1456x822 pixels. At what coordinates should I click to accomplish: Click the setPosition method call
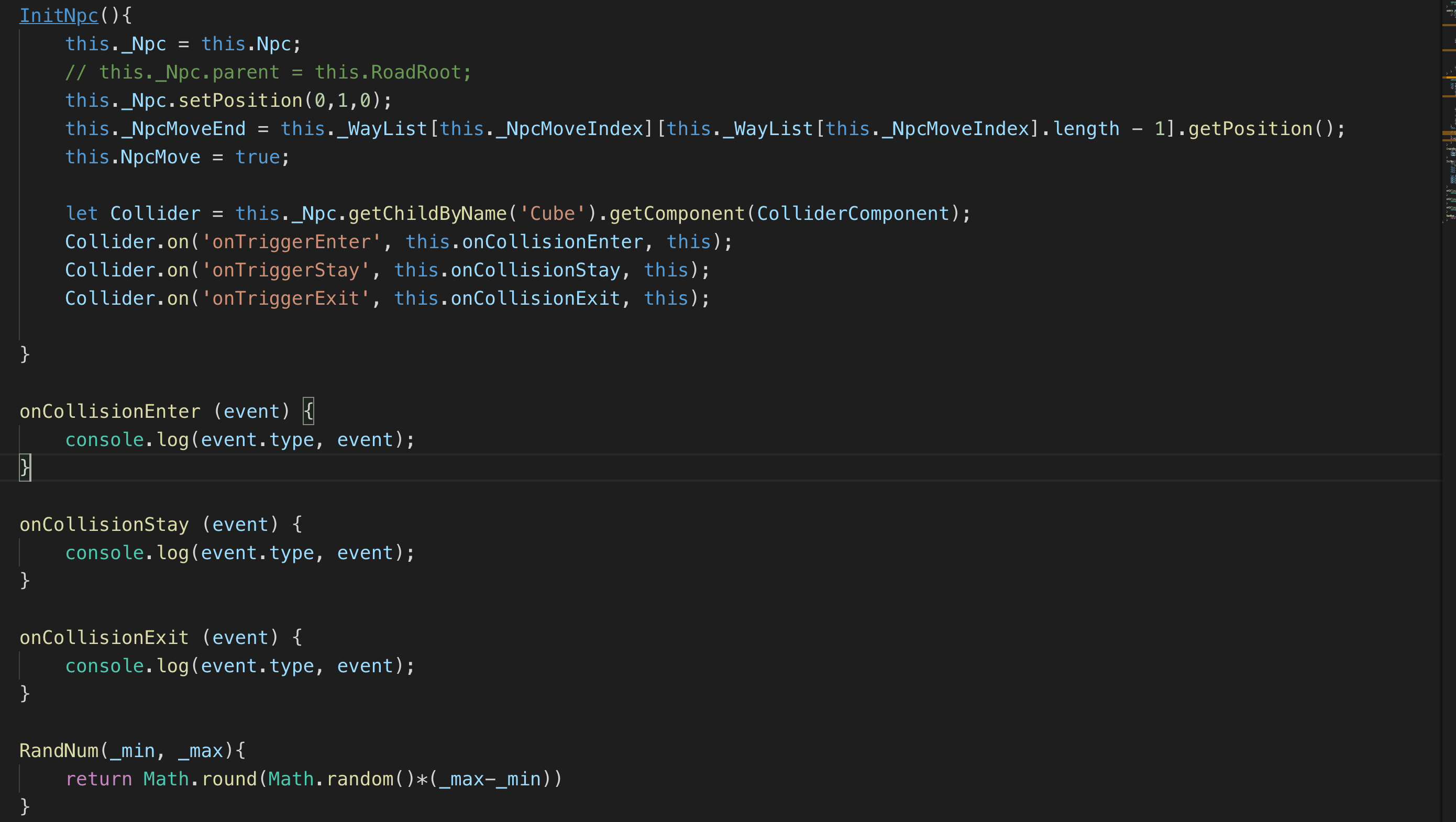click(x=240, y=101)
